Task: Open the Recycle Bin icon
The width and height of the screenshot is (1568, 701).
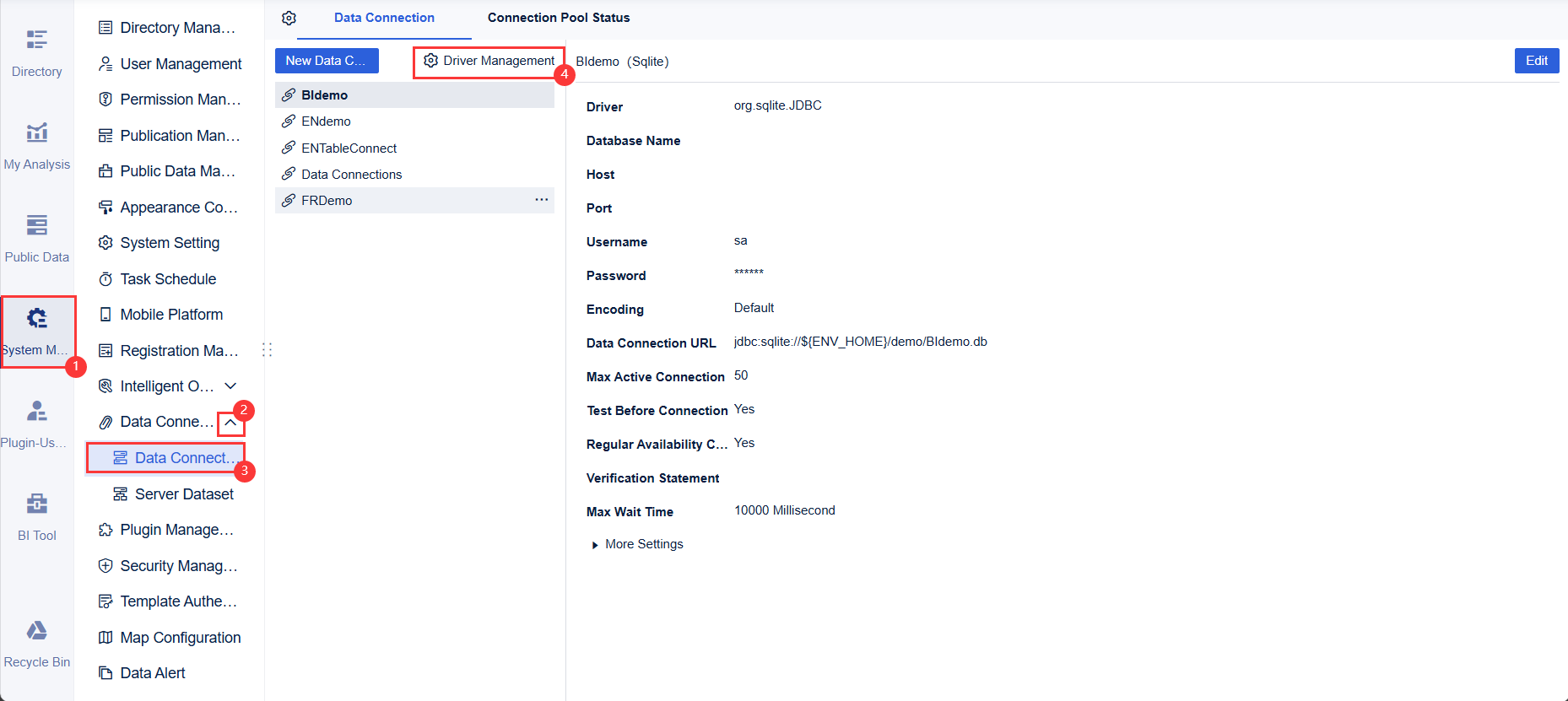Action: (x=37, y=630)
